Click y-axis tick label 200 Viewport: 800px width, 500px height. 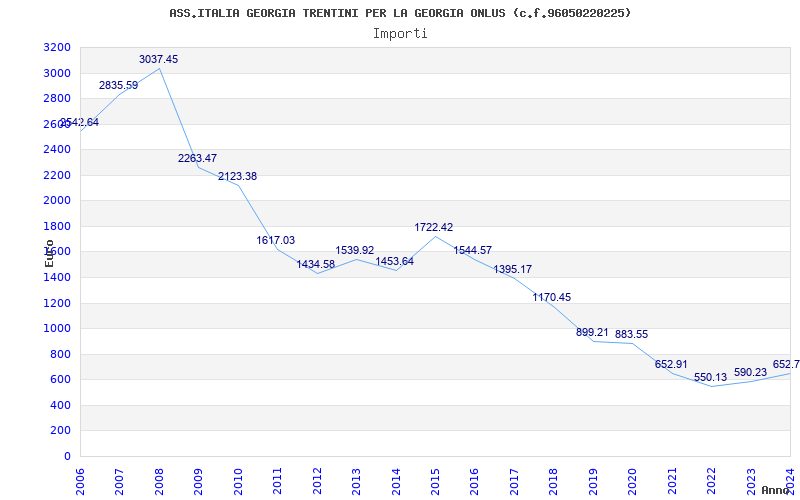pos(61,431)
